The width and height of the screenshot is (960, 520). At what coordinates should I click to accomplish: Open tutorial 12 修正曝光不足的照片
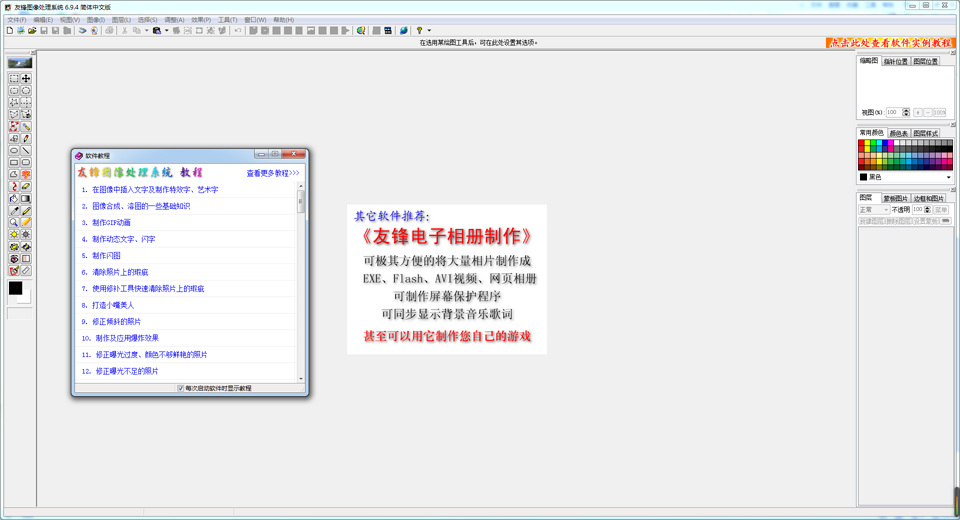(119, 371)
